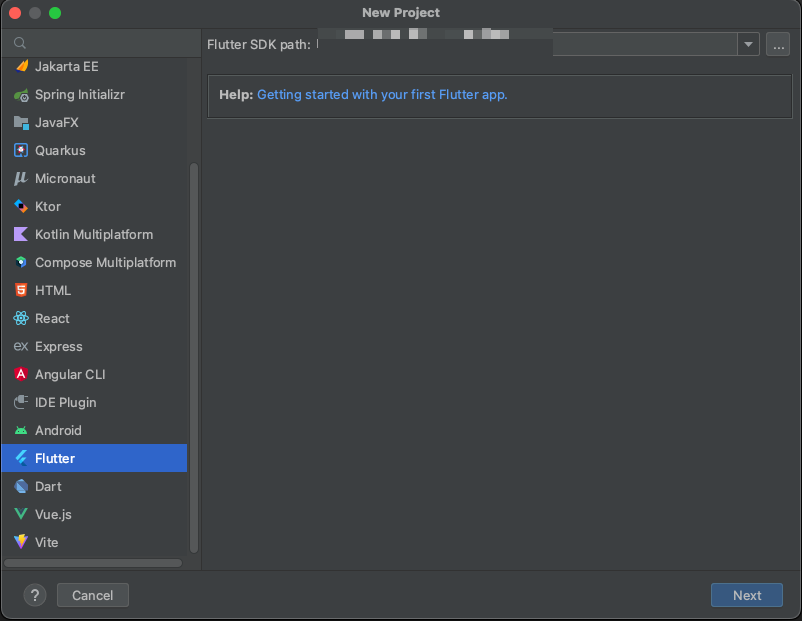Select Dart project type
Image resolution: width=802 pixels, height=621 pixels.
click(x=95, y=486)
